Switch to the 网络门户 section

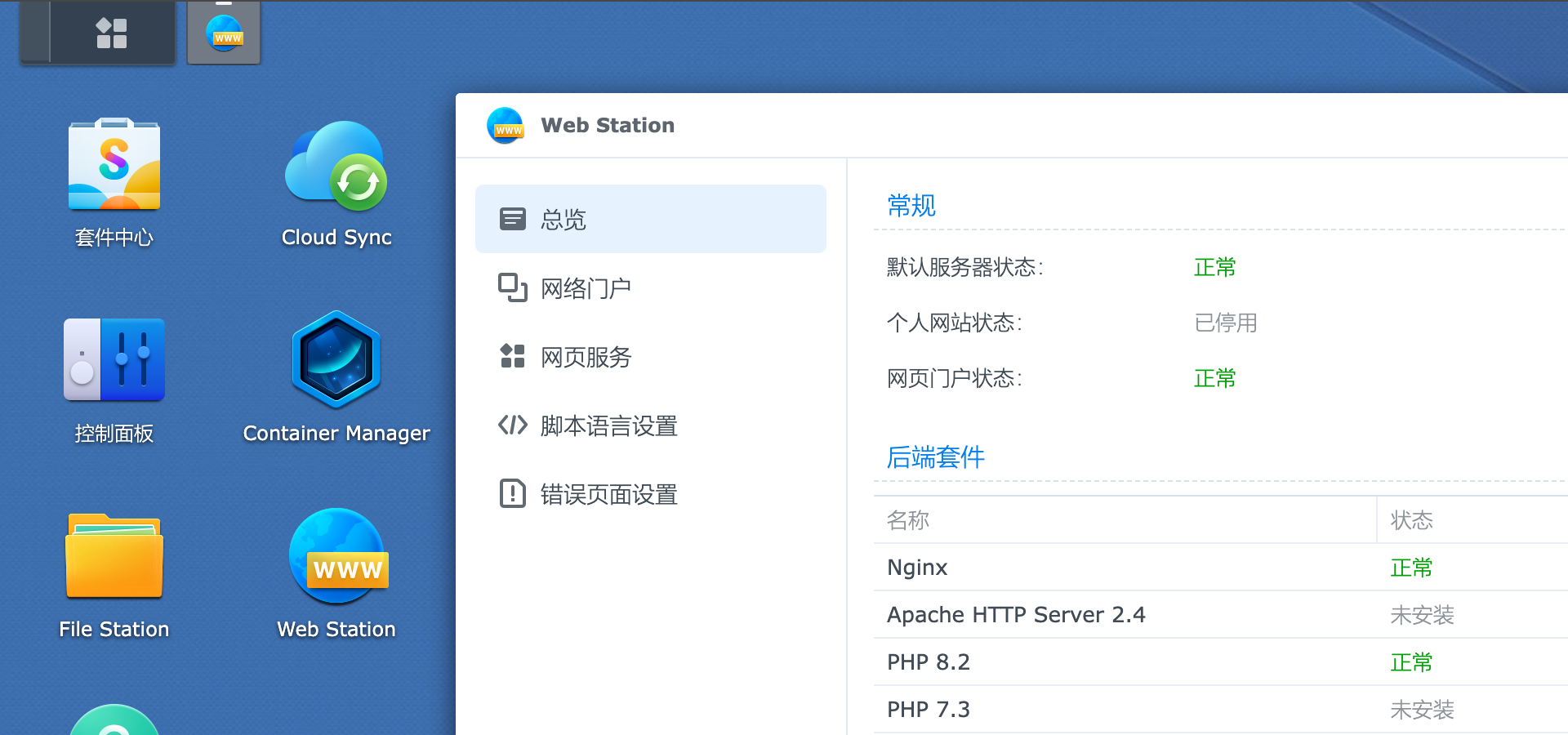tap(585, 288)
